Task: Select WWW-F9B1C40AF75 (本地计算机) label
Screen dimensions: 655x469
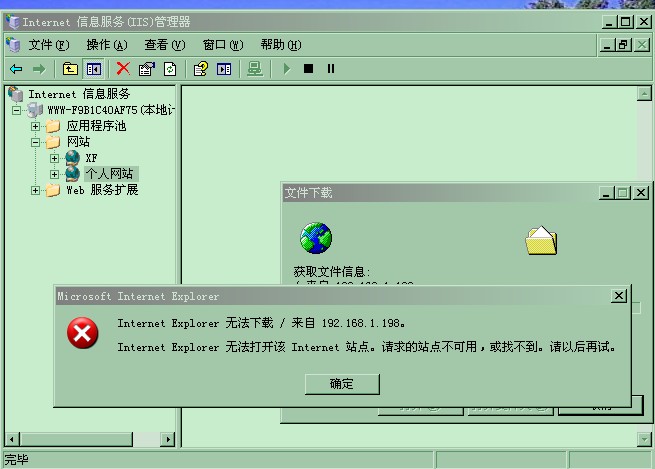Action: (x=111, y=110)
